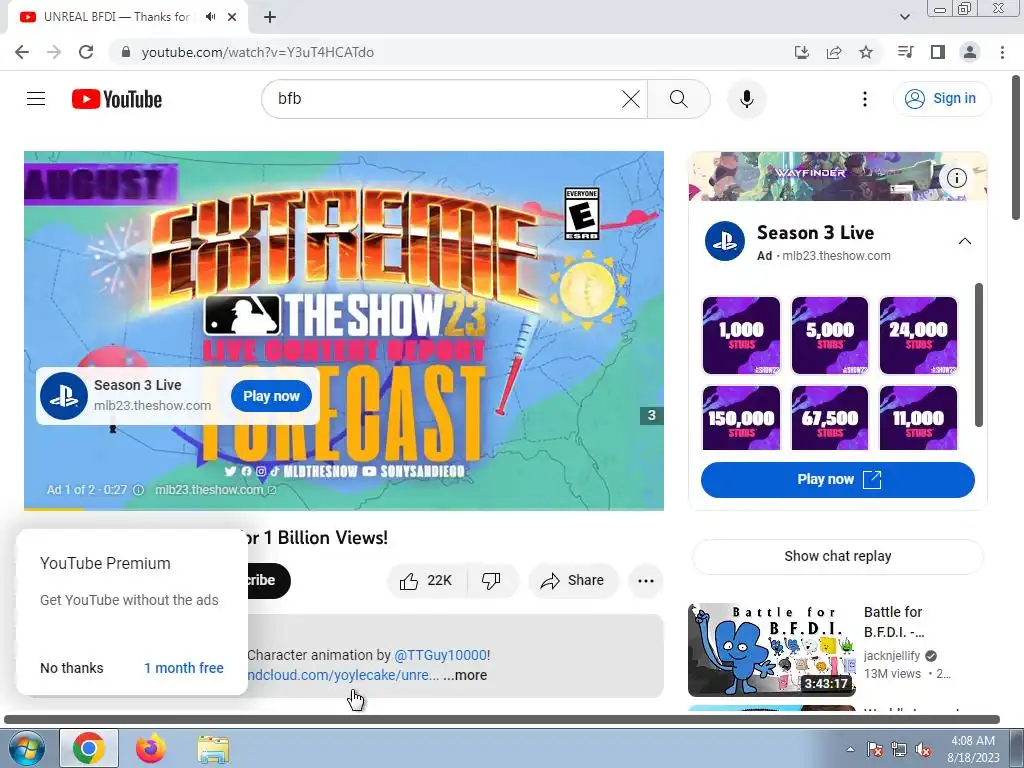The image size is (1024, 768).
Task: Click the horizontal scrollbar at page bottom
Action: 502,720
